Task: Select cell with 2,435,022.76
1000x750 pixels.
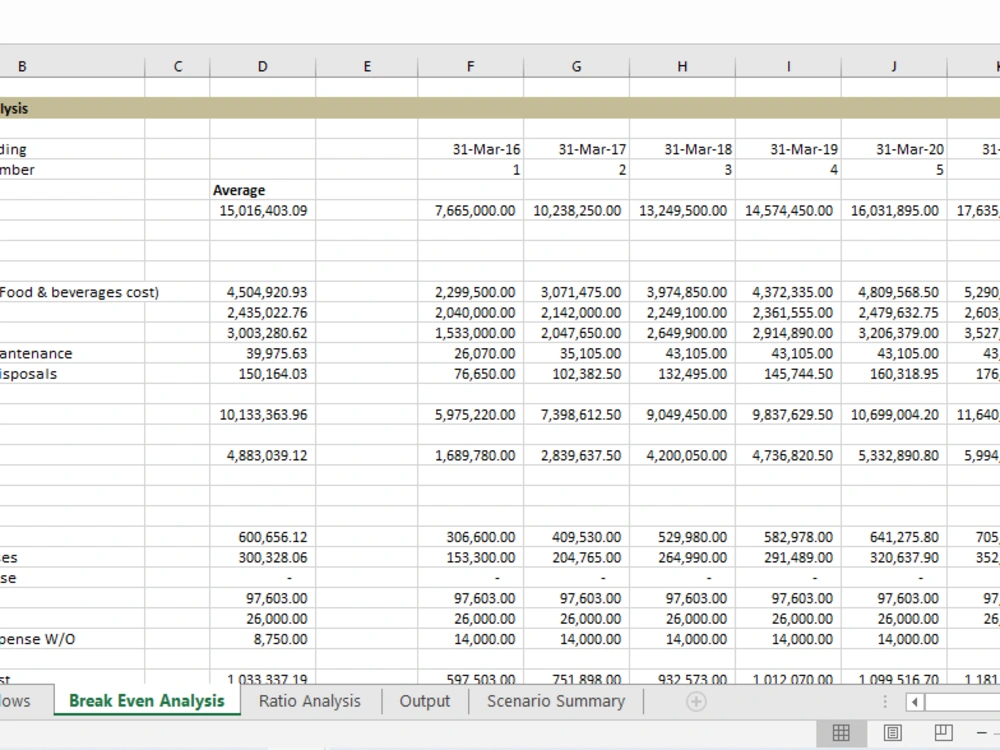Action: (x=262, y=312)
